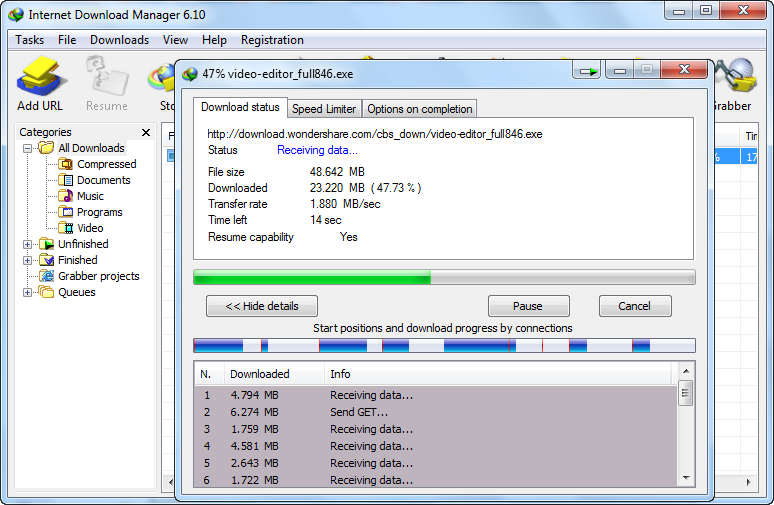Screen dimensions: 774x505
Task: Switch to the Speed Limiter tab
Action: point(324,109)
